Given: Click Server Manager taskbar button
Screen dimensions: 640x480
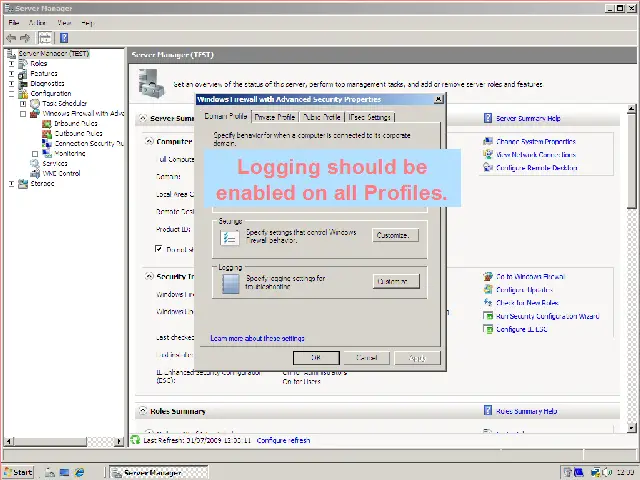Looking at the screenshot, I should tap(159, 472).
